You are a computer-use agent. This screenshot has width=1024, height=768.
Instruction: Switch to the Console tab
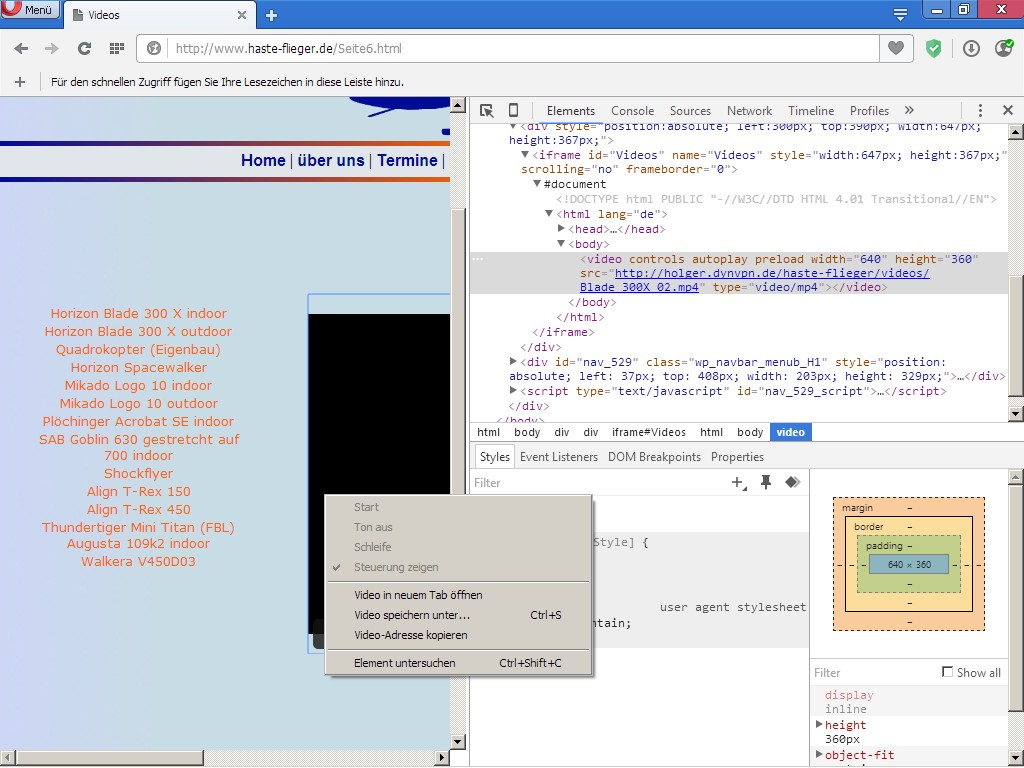pyautogui.click(x=632, y=111)
